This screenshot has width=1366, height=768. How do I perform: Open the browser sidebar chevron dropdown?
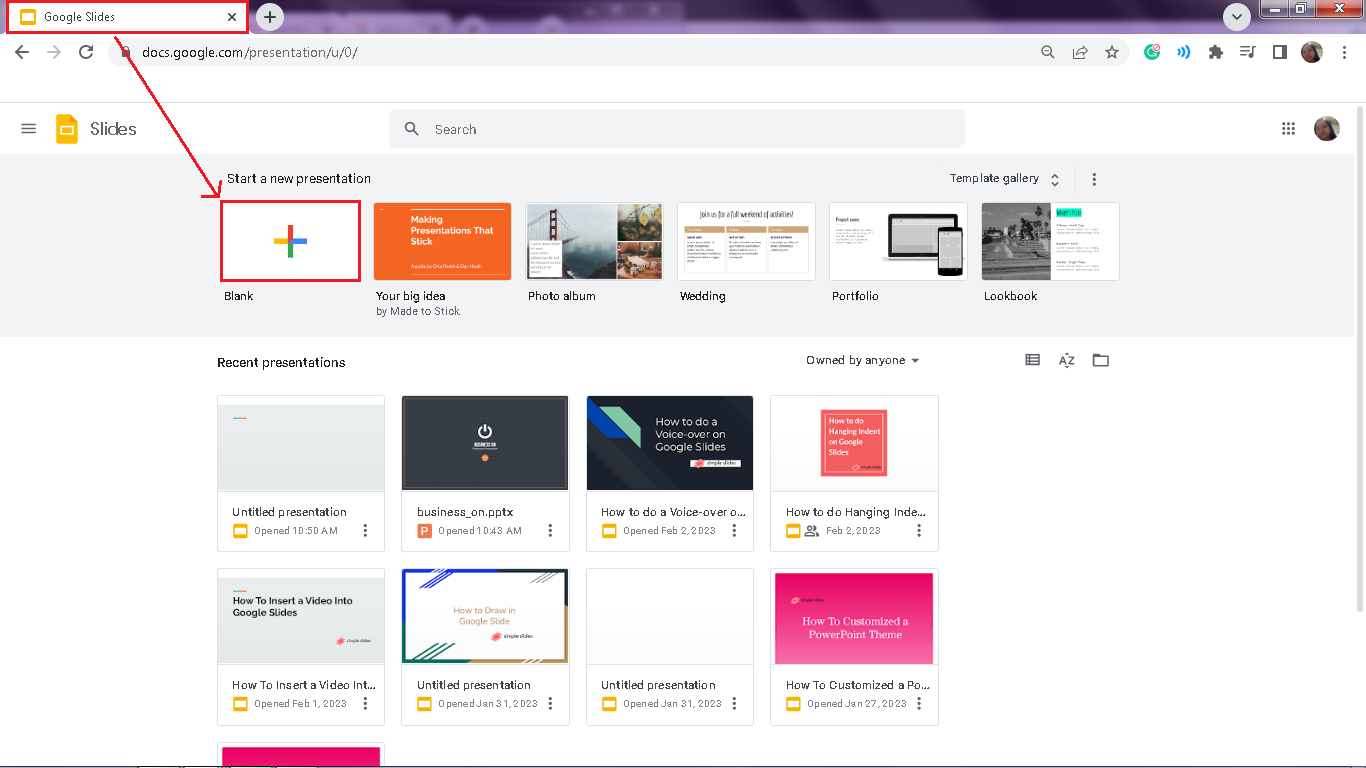pos(1237,17)
